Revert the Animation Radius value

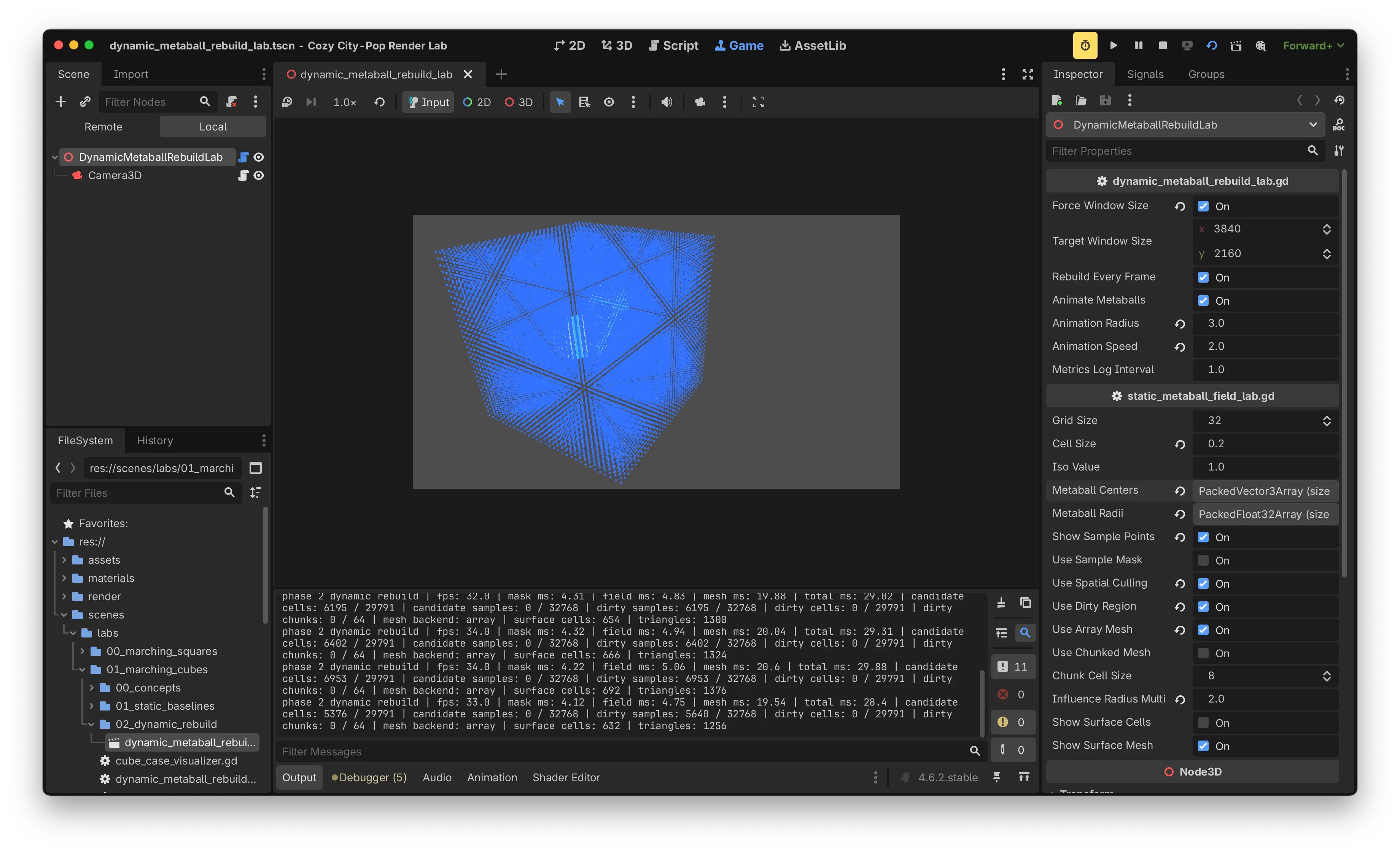point(1180,324)
